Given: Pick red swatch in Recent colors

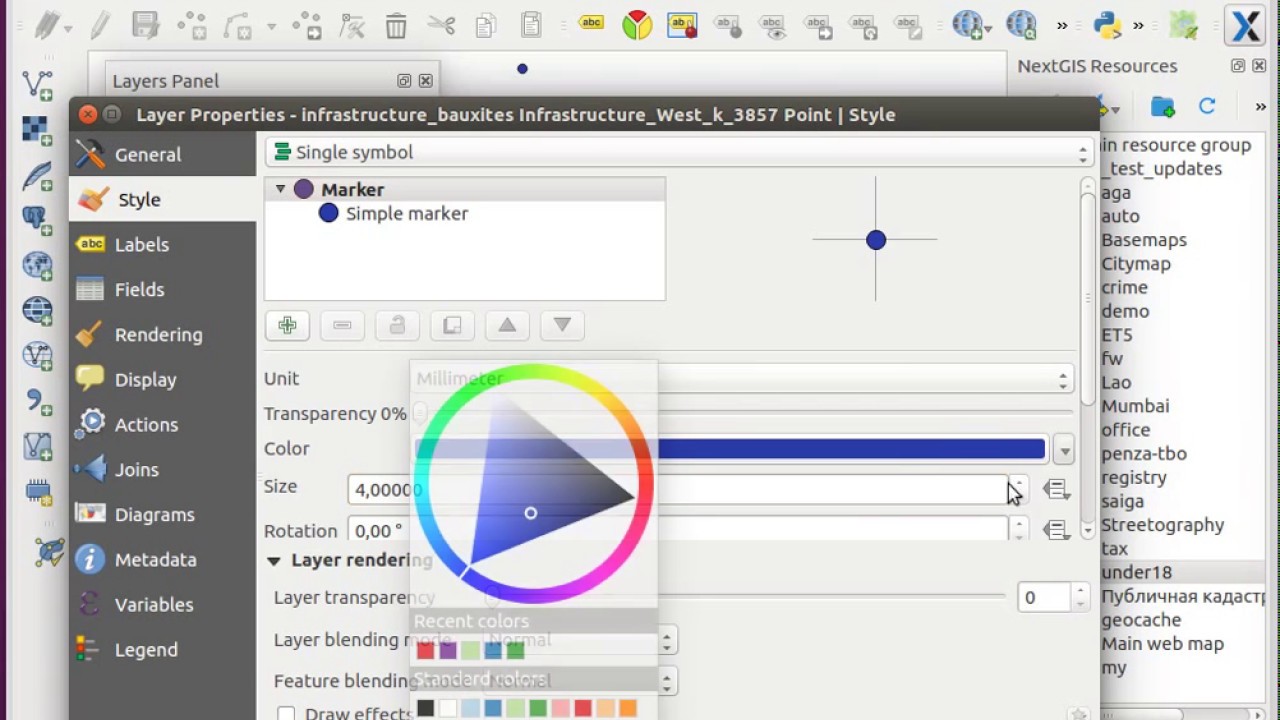Looking at the screenshot, I should [x=425, y=651].
